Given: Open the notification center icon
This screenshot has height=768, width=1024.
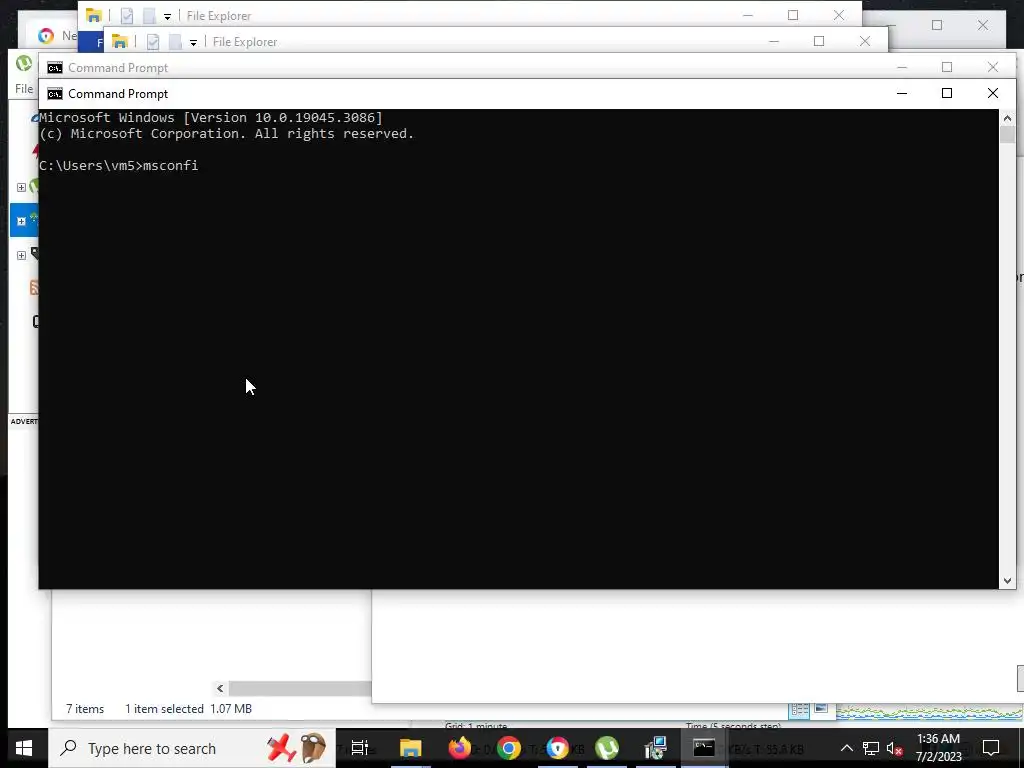Looking at the screenshot, I should click(x=991, y=748).
